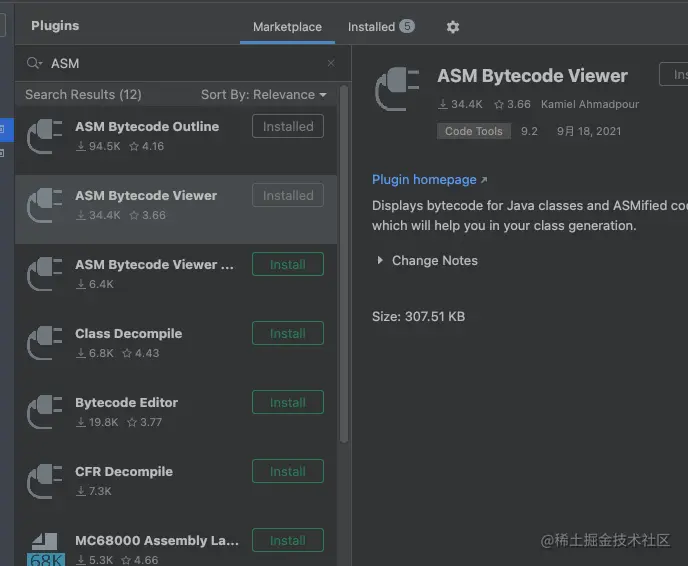Click the search magnifier history icon
The height and width of the screenshot is (566, 688).
click(34, 63)
